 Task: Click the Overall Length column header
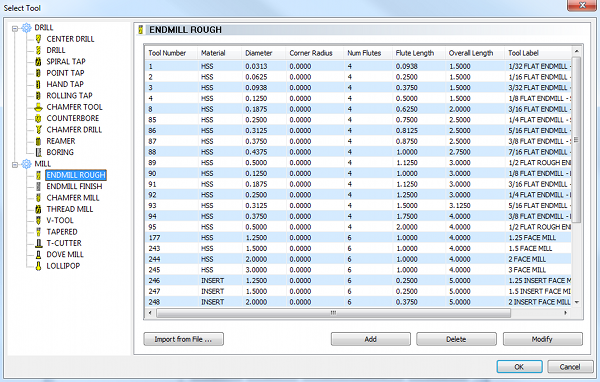(x=474, y=53)
